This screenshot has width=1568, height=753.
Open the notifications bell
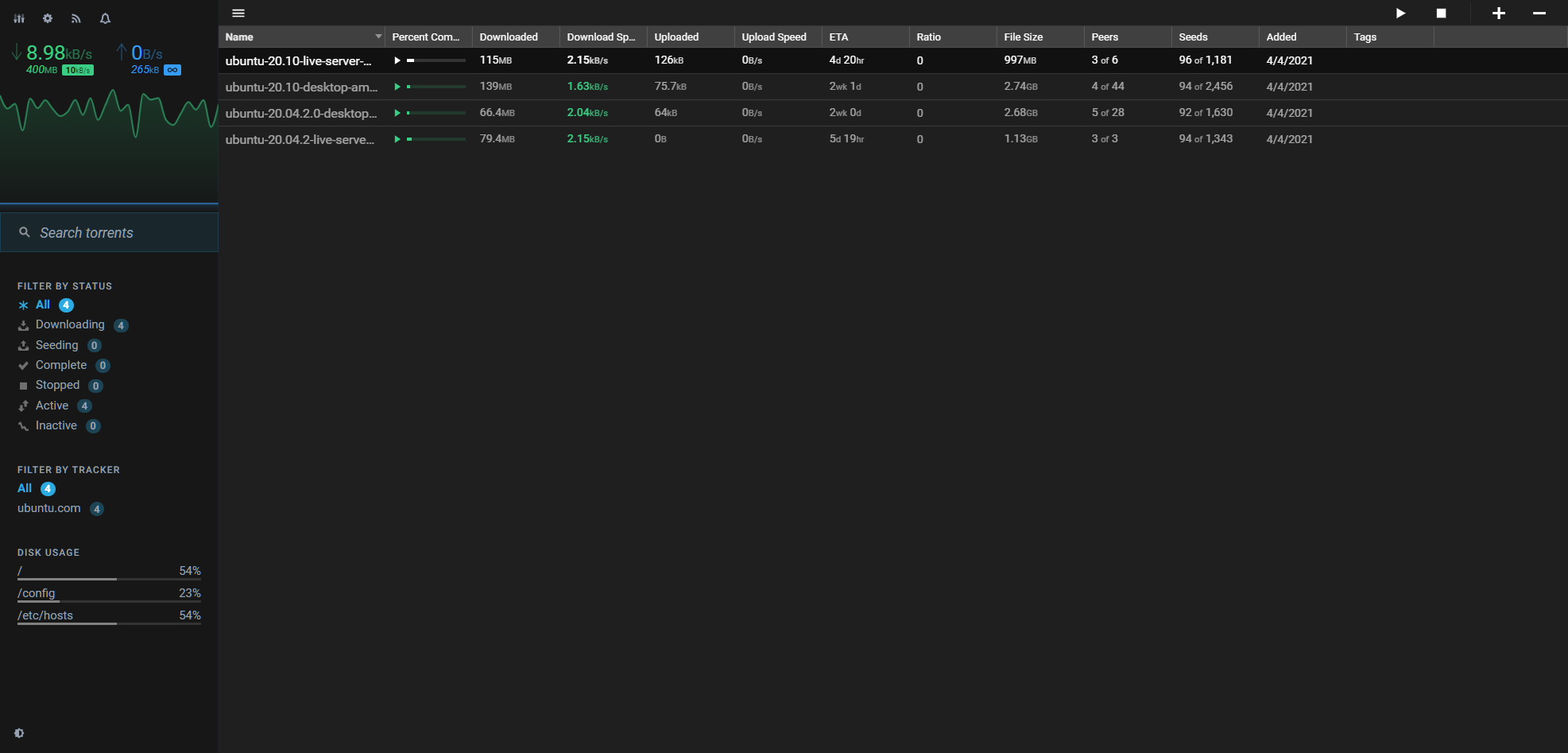click(105, 18)
